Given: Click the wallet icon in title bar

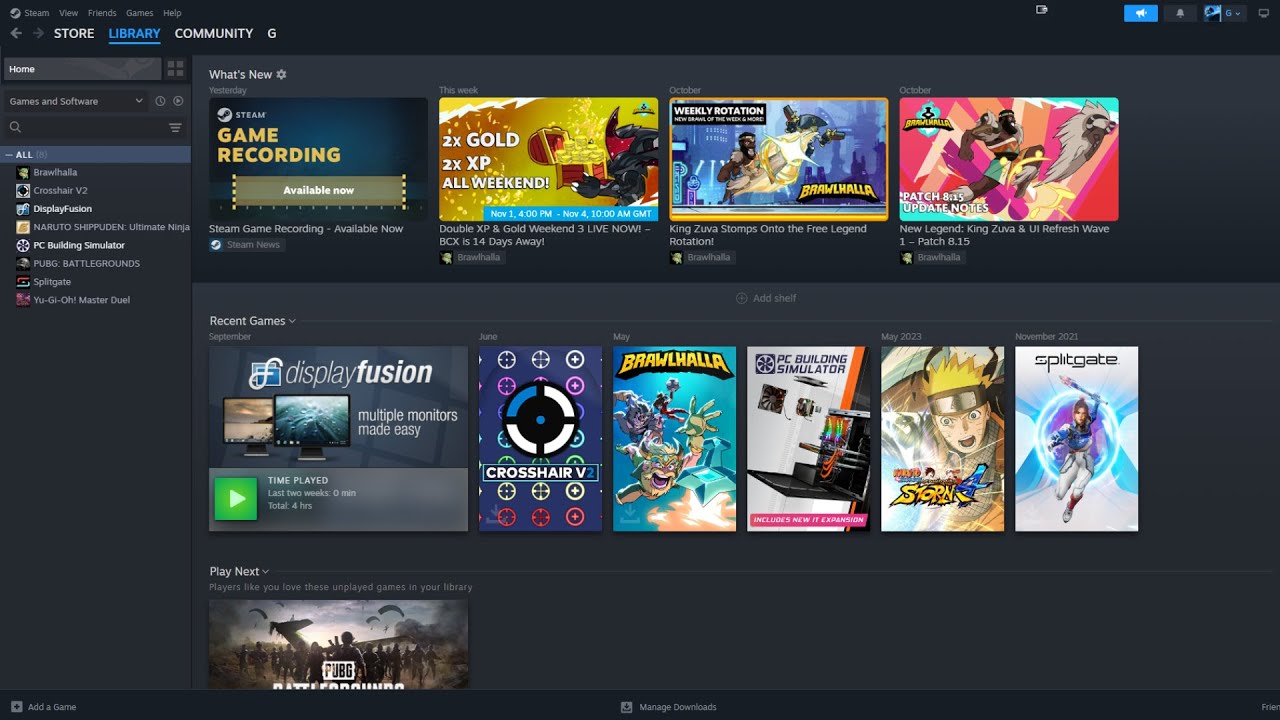Looking at the screenshot, I should click(x=1042, y=9).
